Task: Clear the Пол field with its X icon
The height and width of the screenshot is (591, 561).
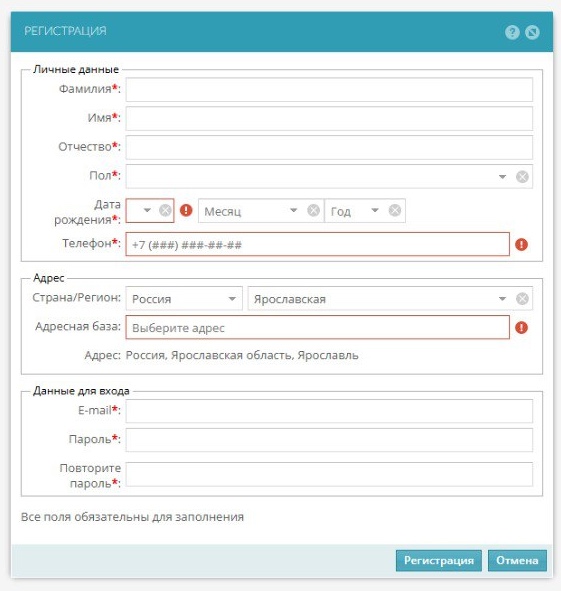Action: 522,176
